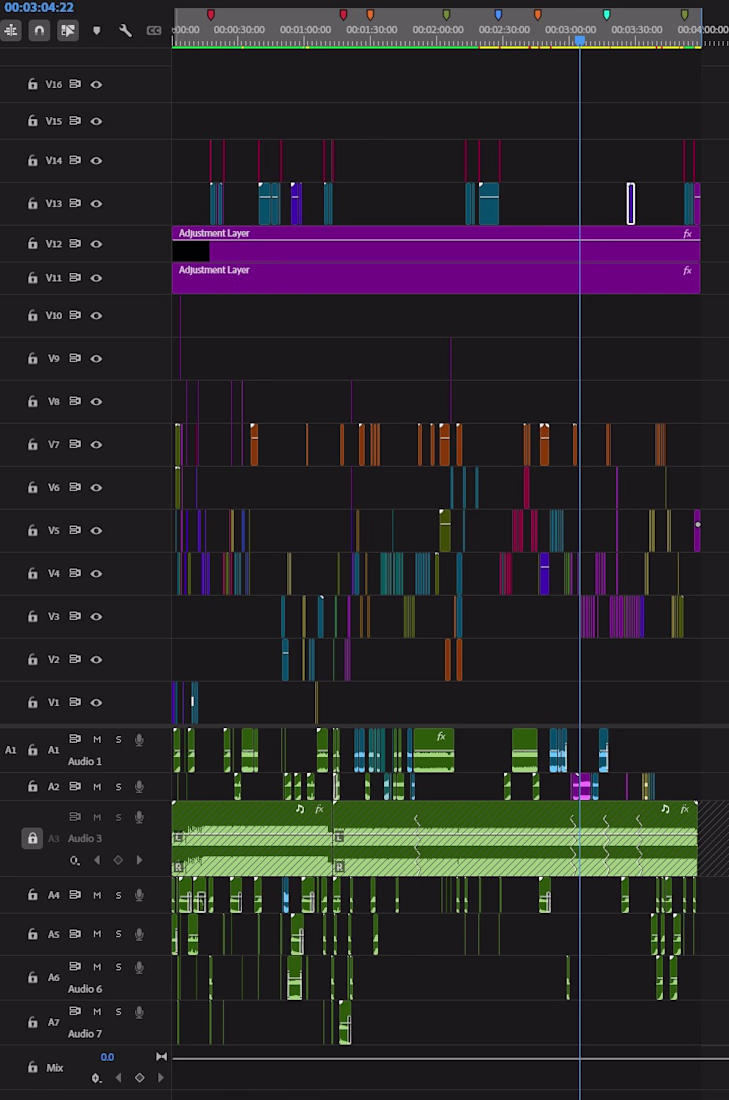Click the blue marker near 00:02:30:00
This screenshot has height=1100, width=729.
coord(498,15)
